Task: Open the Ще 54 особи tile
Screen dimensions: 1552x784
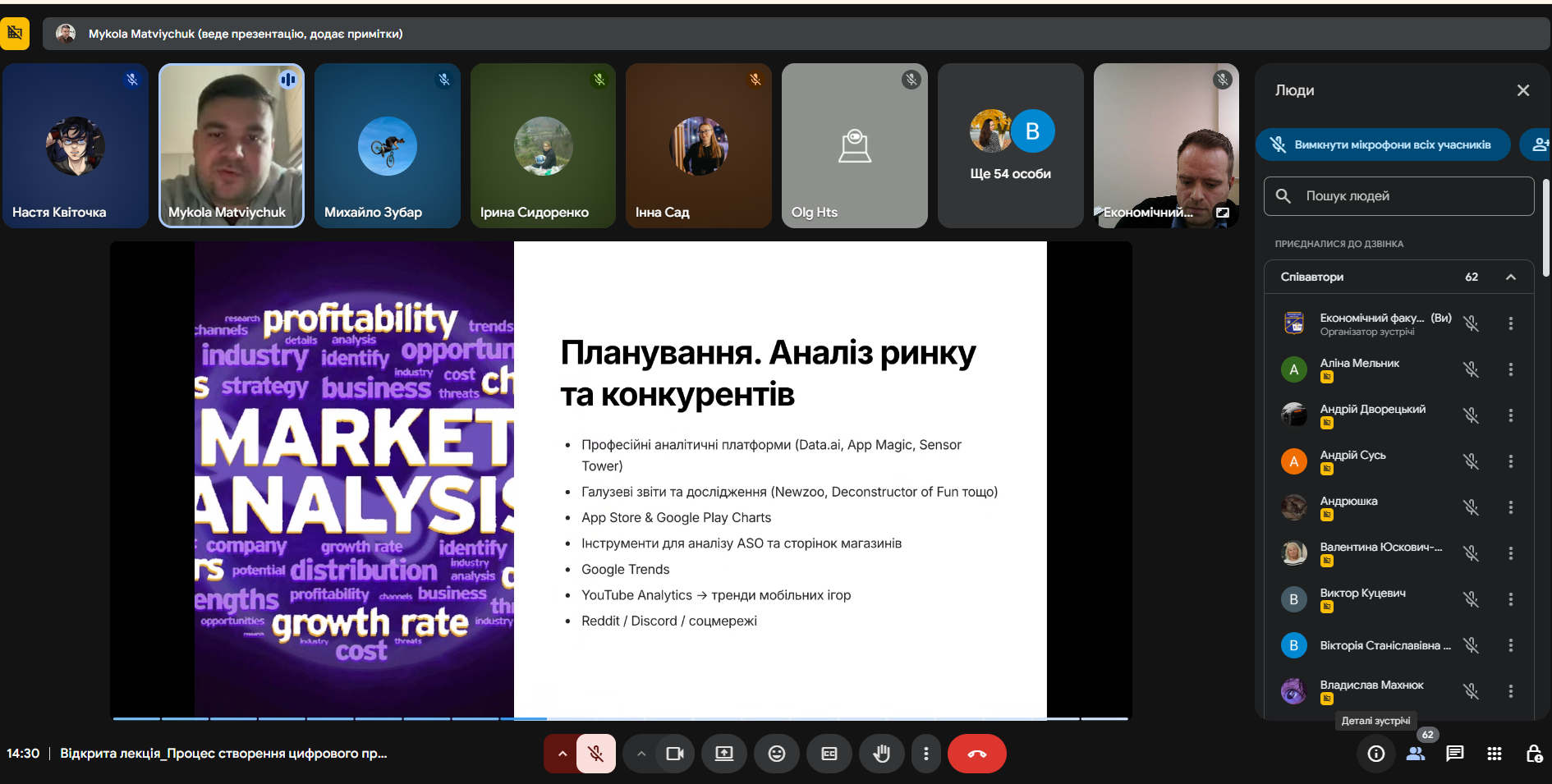Action: (1010, 146)
